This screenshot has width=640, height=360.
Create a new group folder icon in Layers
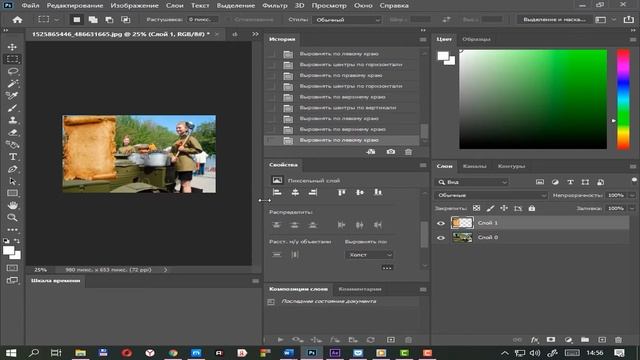[x=585, y=340]
